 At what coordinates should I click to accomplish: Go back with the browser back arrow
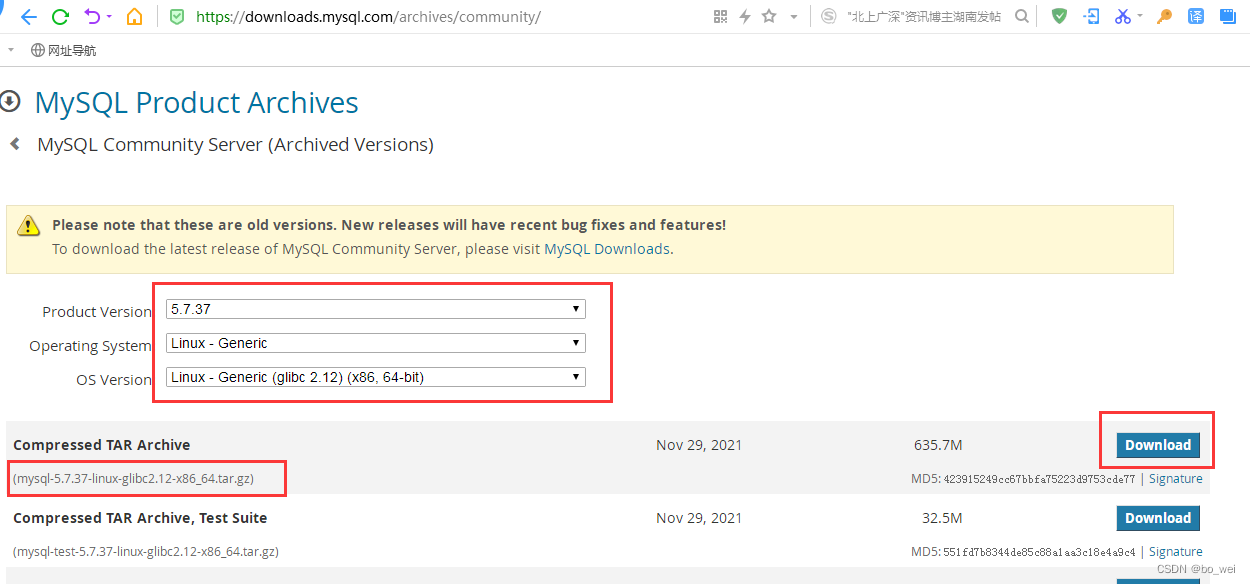pos(28,17)
